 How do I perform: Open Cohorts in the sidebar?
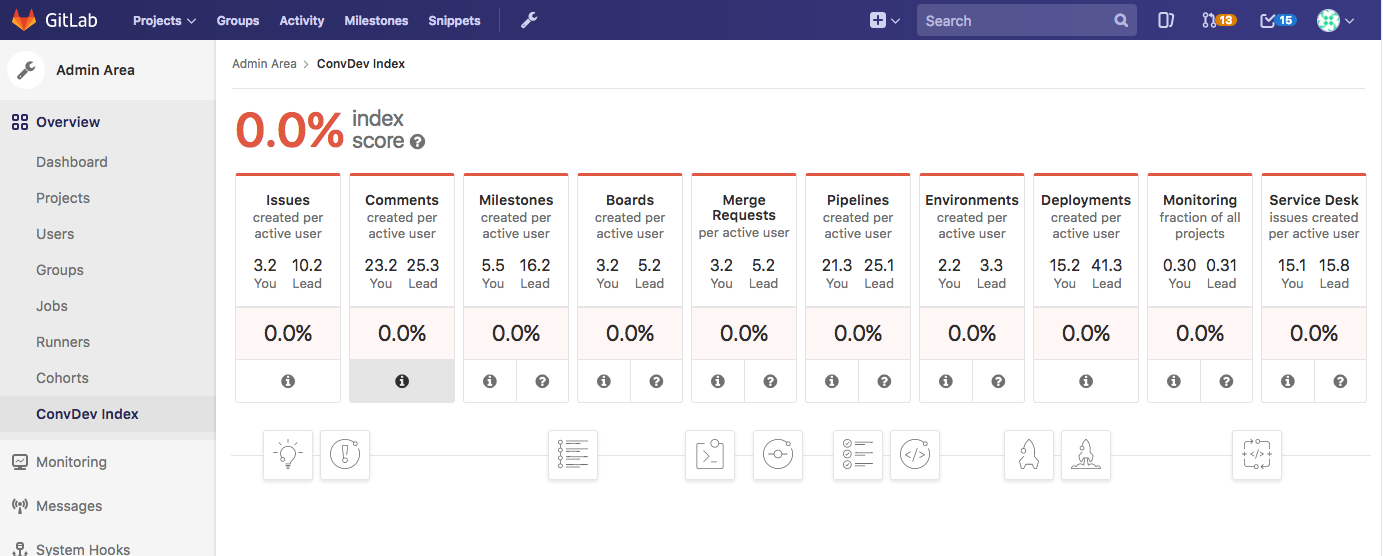(62, 378)
